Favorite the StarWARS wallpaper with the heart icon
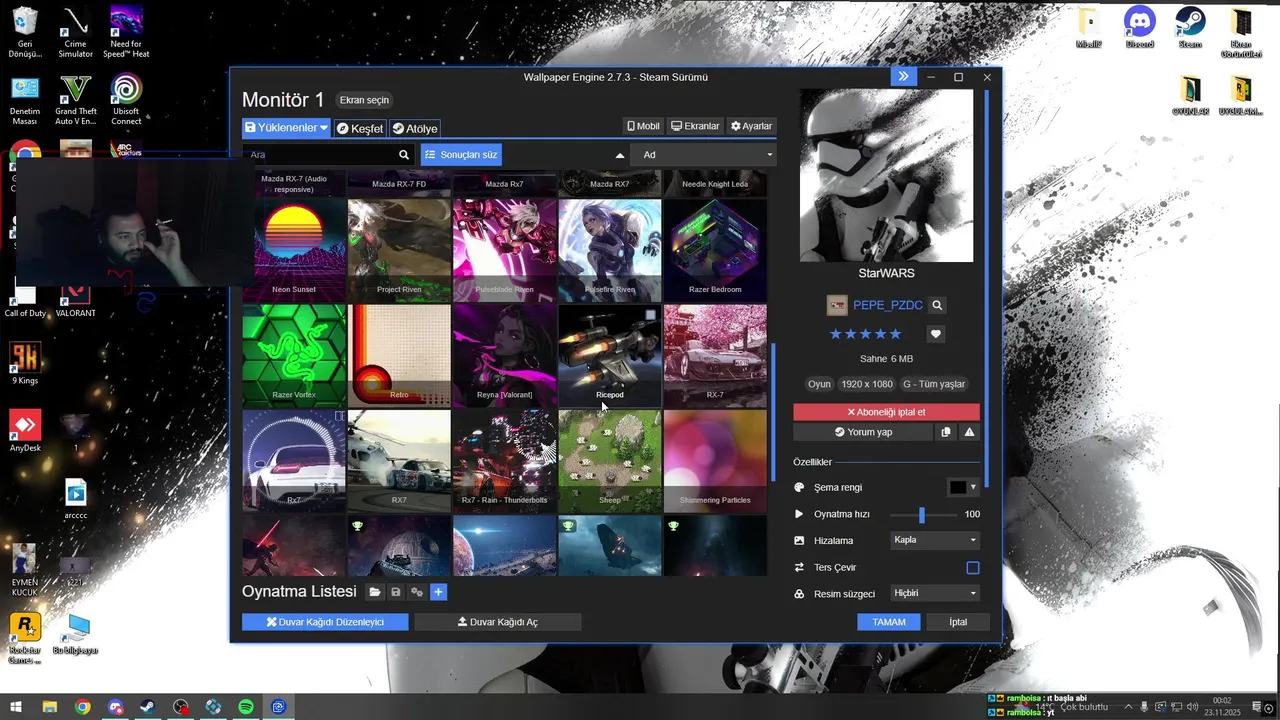Image resolution: width=1280 pixels, height=720 pixels. click(x=936, y=334)
